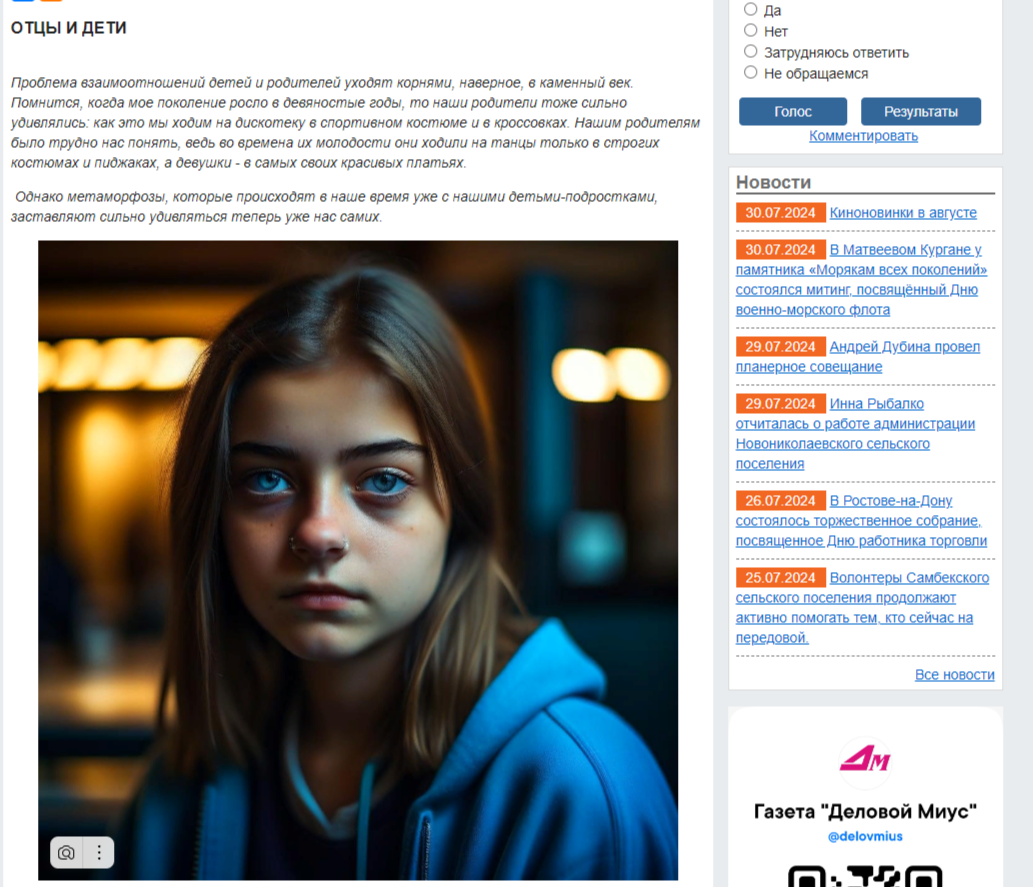1033x887 pixels.
Task: Click the 'Газета "Деловой Миус"' title
Action: 865,811
